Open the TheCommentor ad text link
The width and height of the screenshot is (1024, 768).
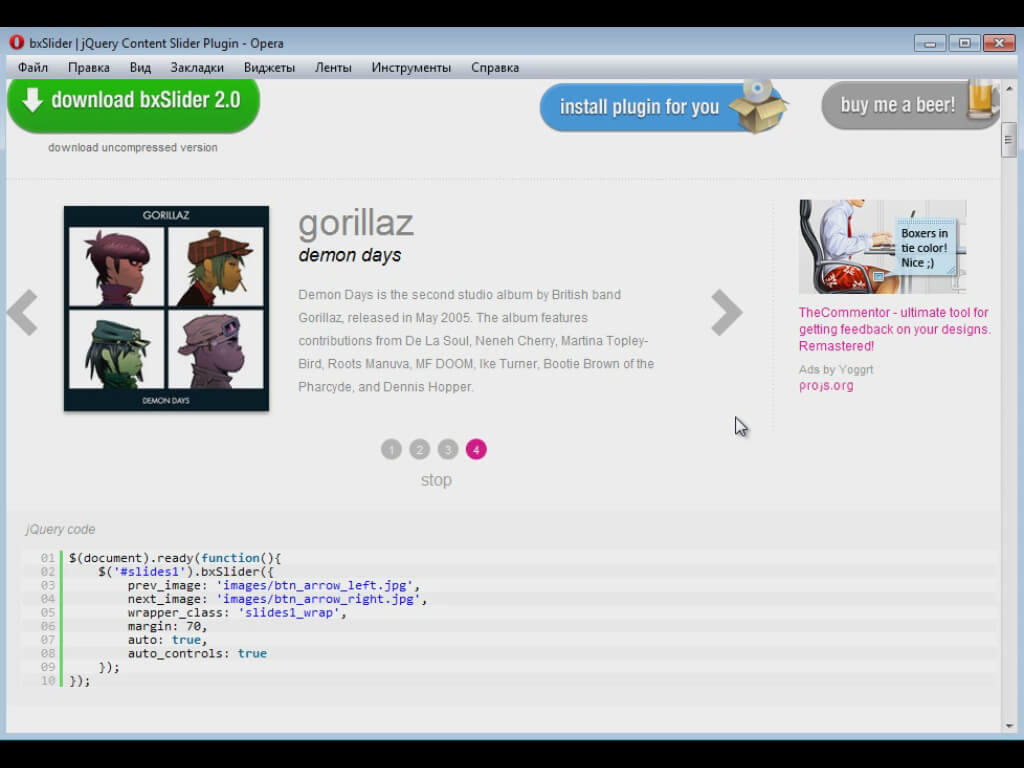894,329
